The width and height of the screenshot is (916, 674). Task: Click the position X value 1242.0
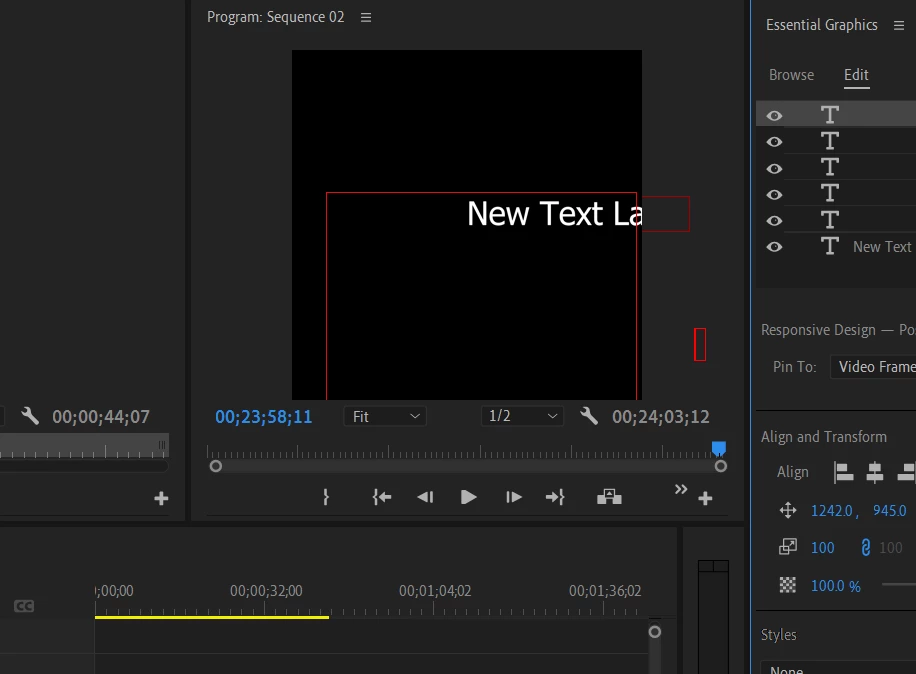[x=831, y=511]
